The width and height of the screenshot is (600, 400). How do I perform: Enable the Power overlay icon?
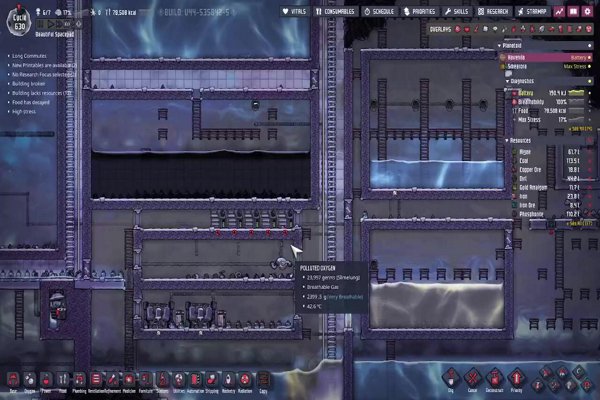click(467, 29)
